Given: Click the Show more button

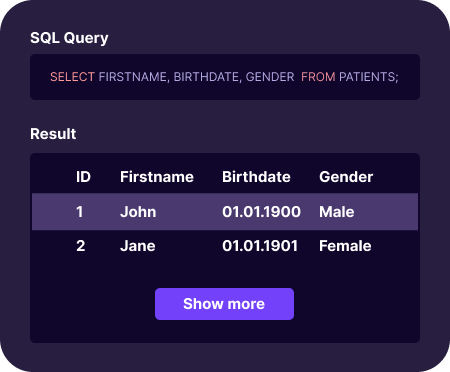Looking at the screenshot, I should click(x=224, y=304).
